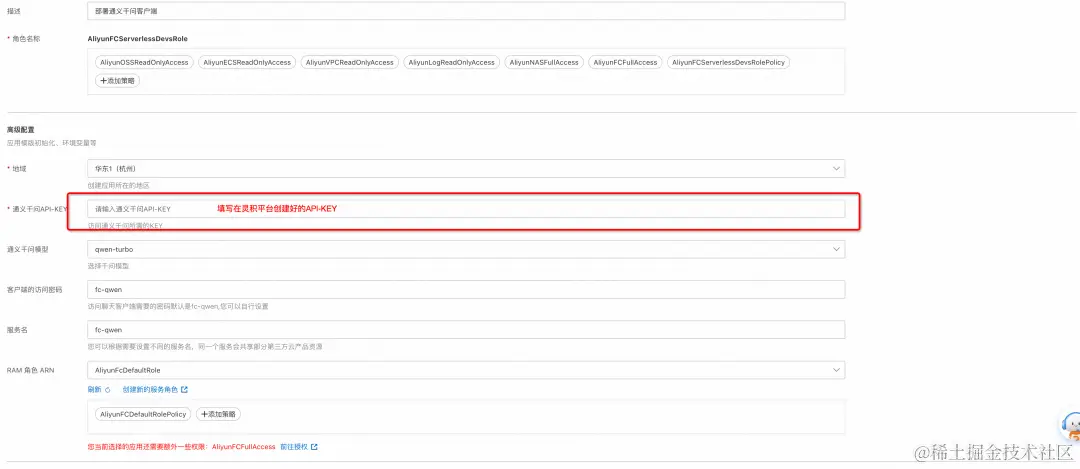Follow the 前往授权 authorization link

click(x=294, y=447)
